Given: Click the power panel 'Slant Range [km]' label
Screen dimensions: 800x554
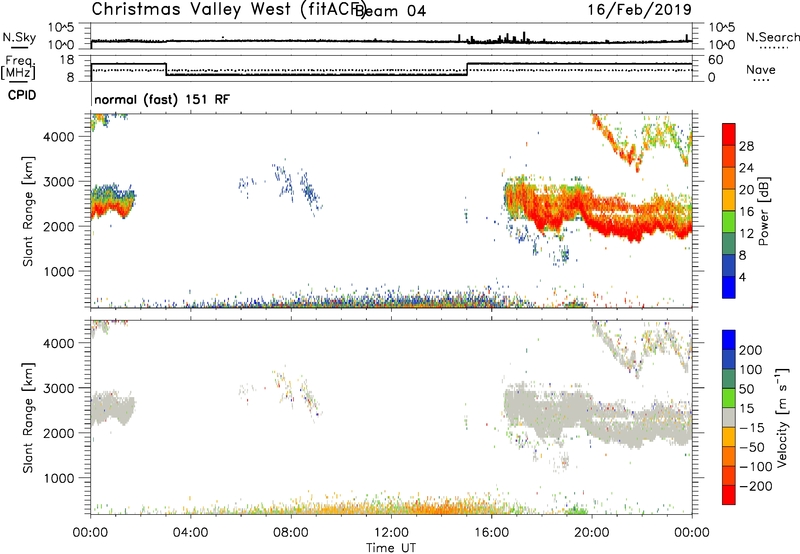Looking at the screenshot, I should coord(28,211).
